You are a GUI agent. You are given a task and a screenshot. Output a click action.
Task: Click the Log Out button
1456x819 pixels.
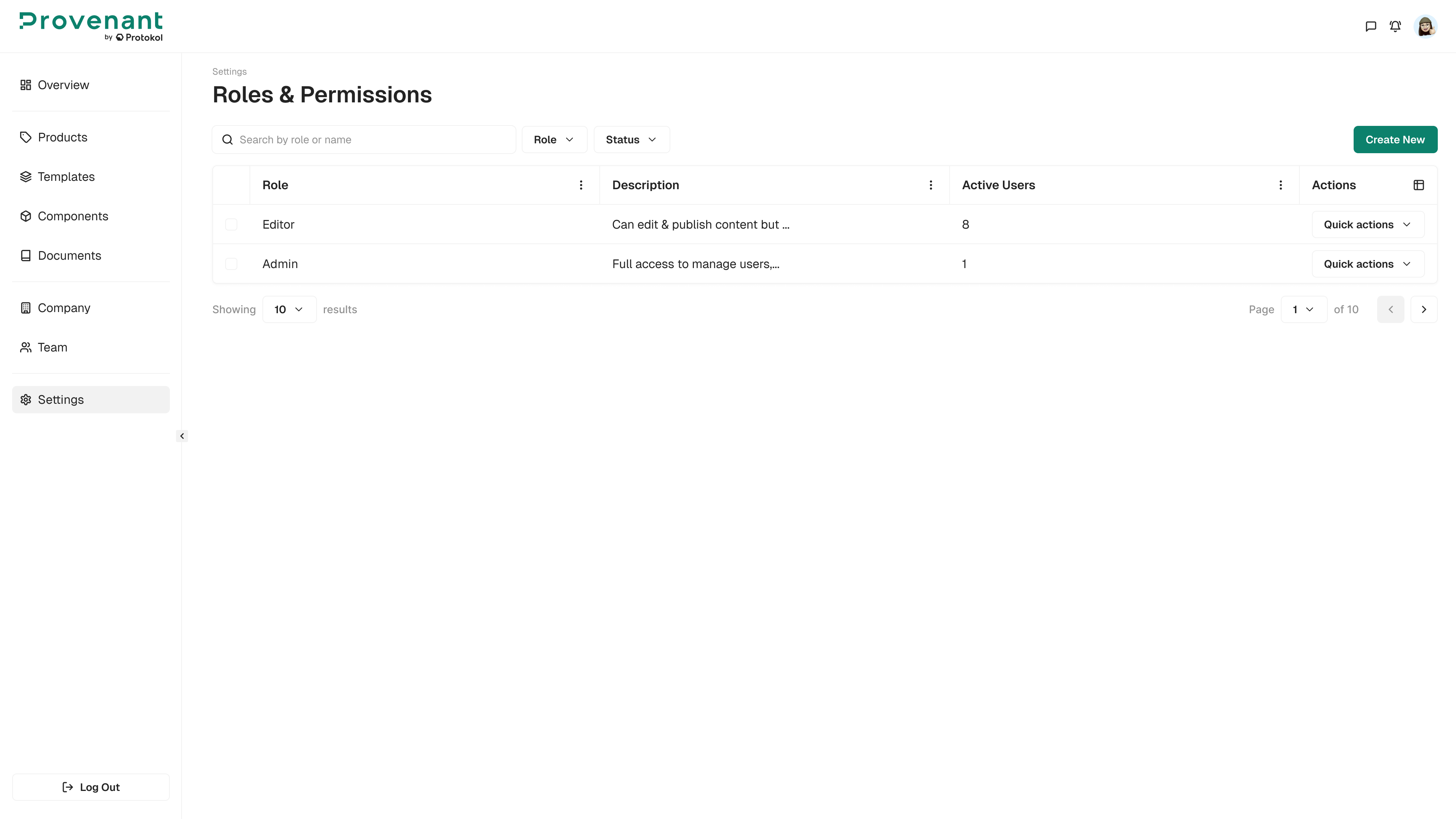click(x=91, y=787)
